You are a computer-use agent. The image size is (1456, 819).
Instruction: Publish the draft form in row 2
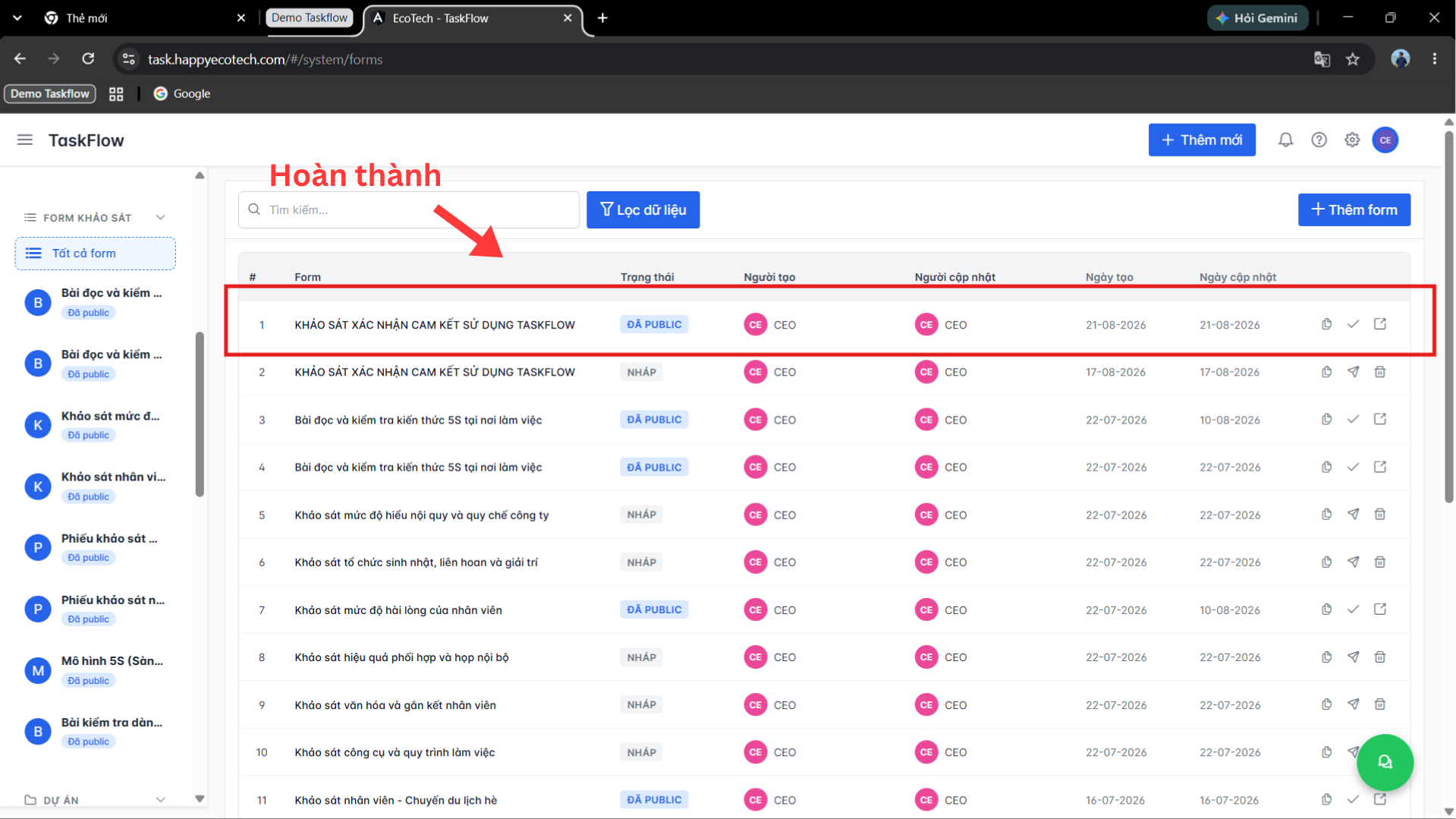coord(1353,372)
